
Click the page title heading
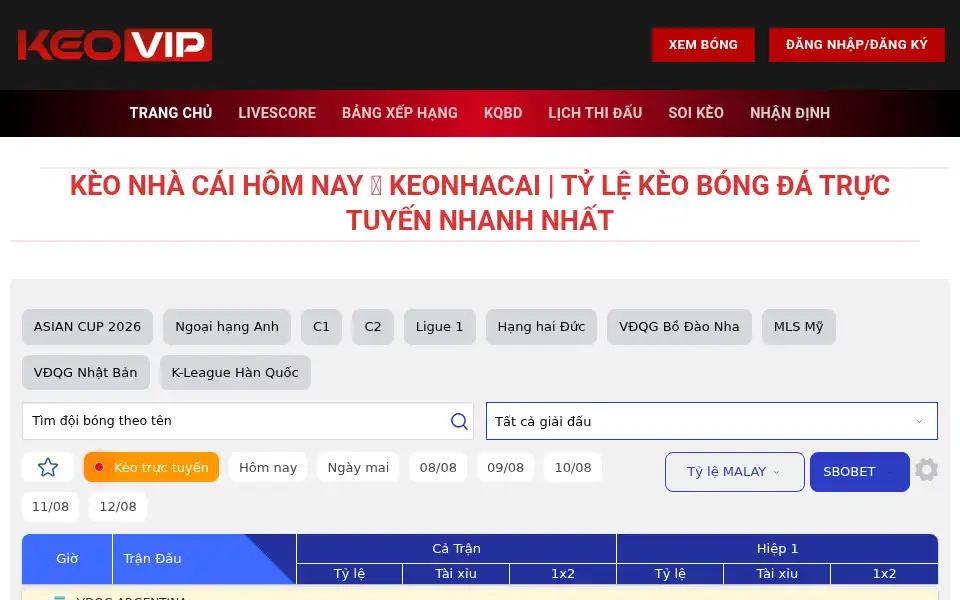point(479,203)
